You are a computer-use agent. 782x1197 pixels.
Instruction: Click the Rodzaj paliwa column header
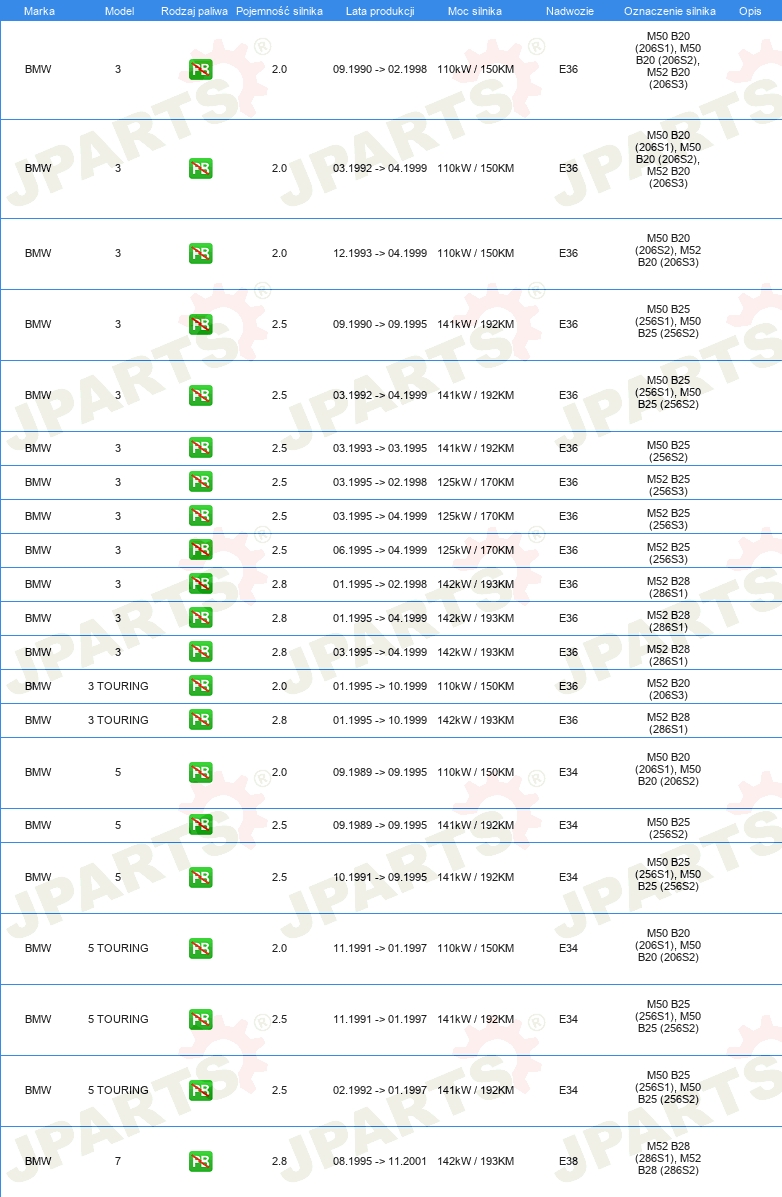[194, 11]
